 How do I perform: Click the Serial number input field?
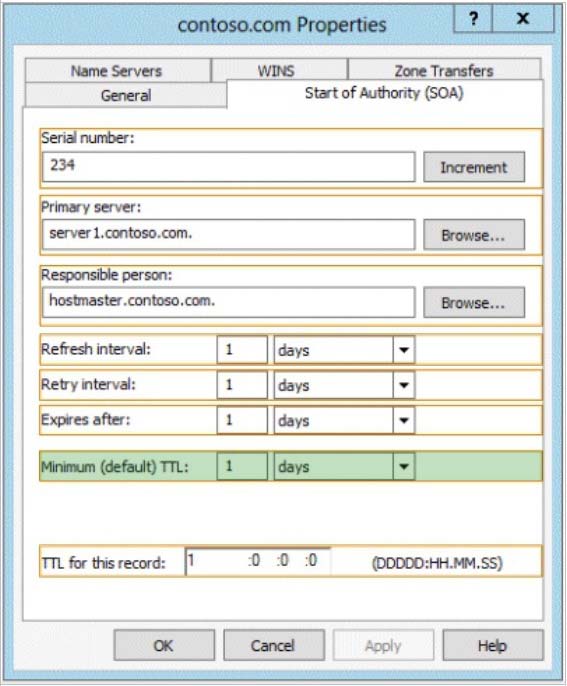(228, 167)
